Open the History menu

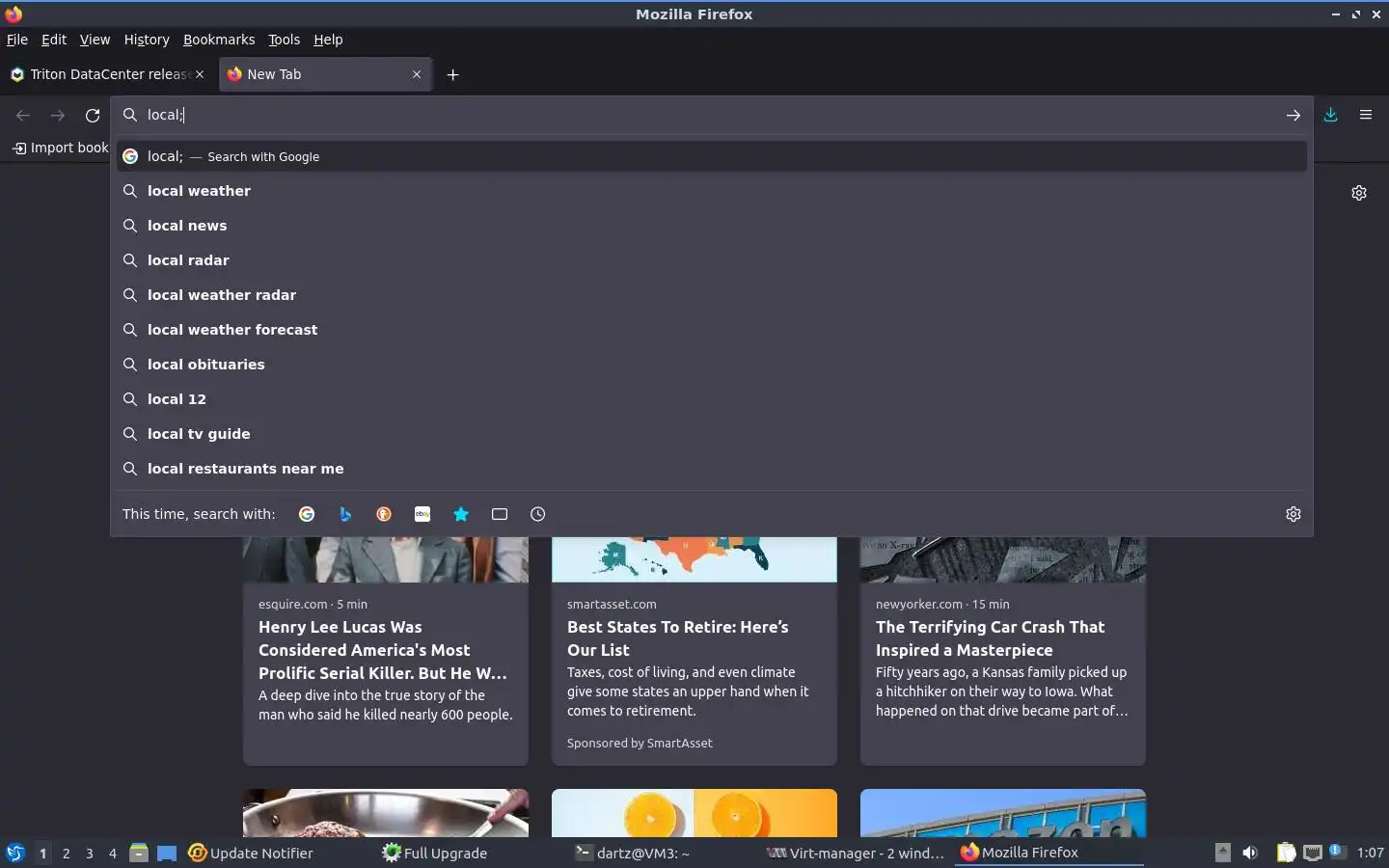coord(147,40)
